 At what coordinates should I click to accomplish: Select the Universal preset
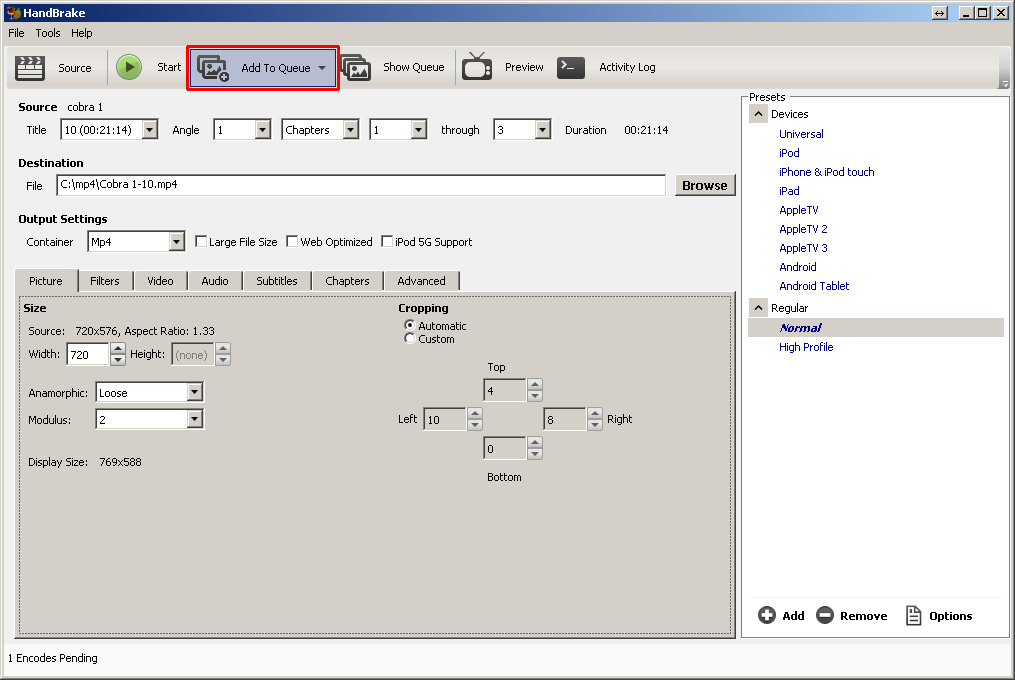point(801,134)
